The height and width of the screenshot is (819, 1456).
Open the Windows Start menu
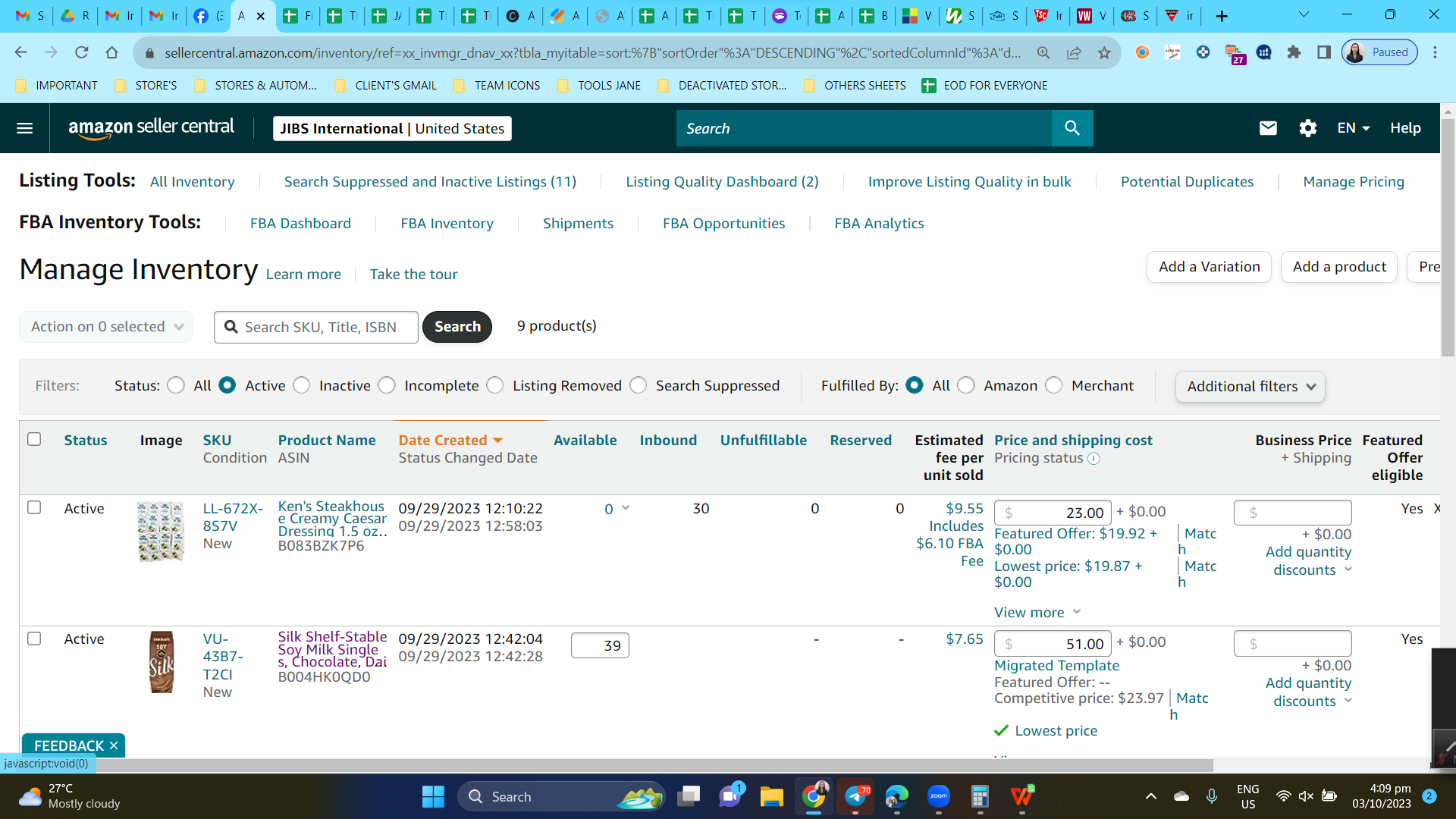(x=433, y=796)
